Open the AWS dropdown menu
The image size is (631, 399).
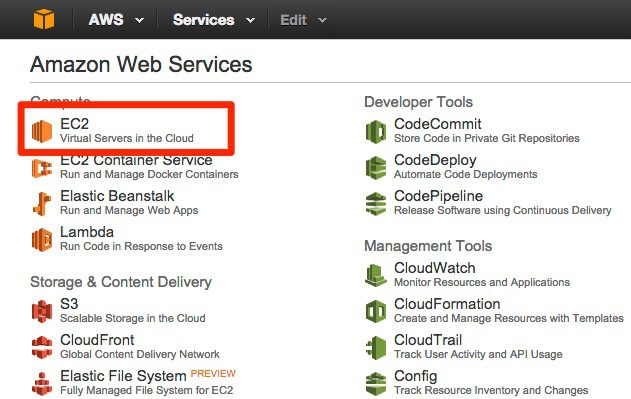[x=116, y=20]
